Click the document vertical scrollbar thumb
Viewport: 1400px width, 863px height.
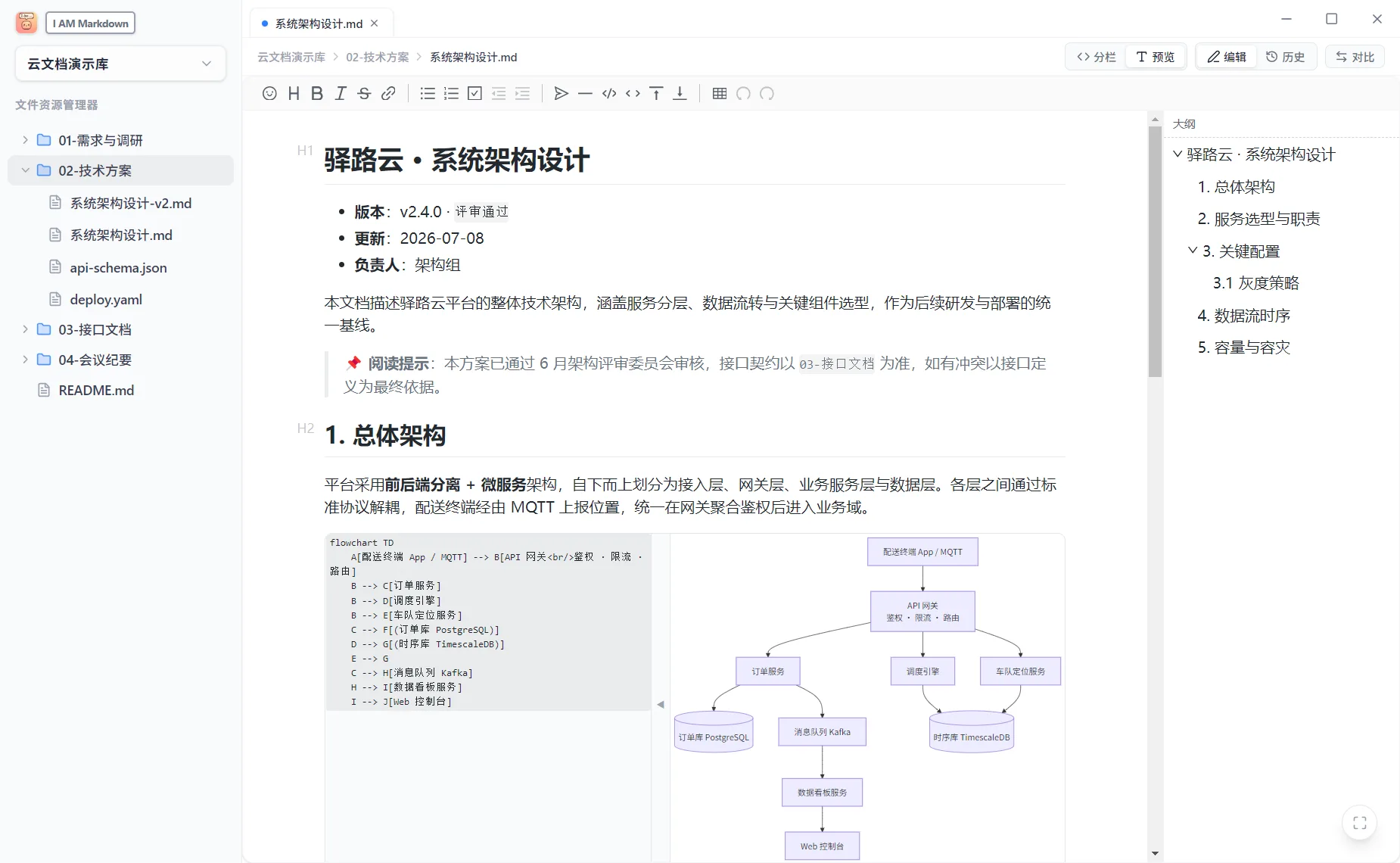click(x=1155, y=251)
